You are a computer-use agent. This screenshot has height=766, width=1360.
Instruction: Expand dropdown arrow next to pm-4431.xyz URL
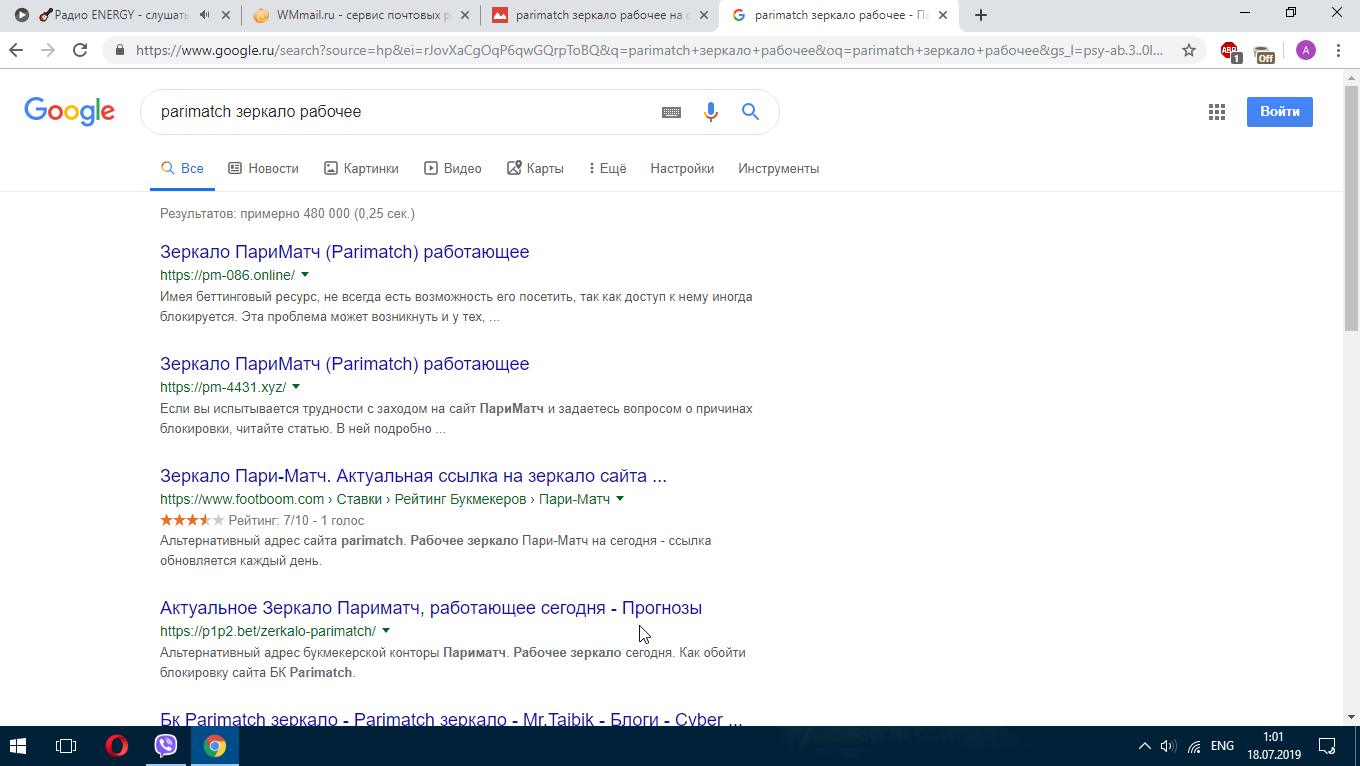pyautogui.click(x=296, y=387)
